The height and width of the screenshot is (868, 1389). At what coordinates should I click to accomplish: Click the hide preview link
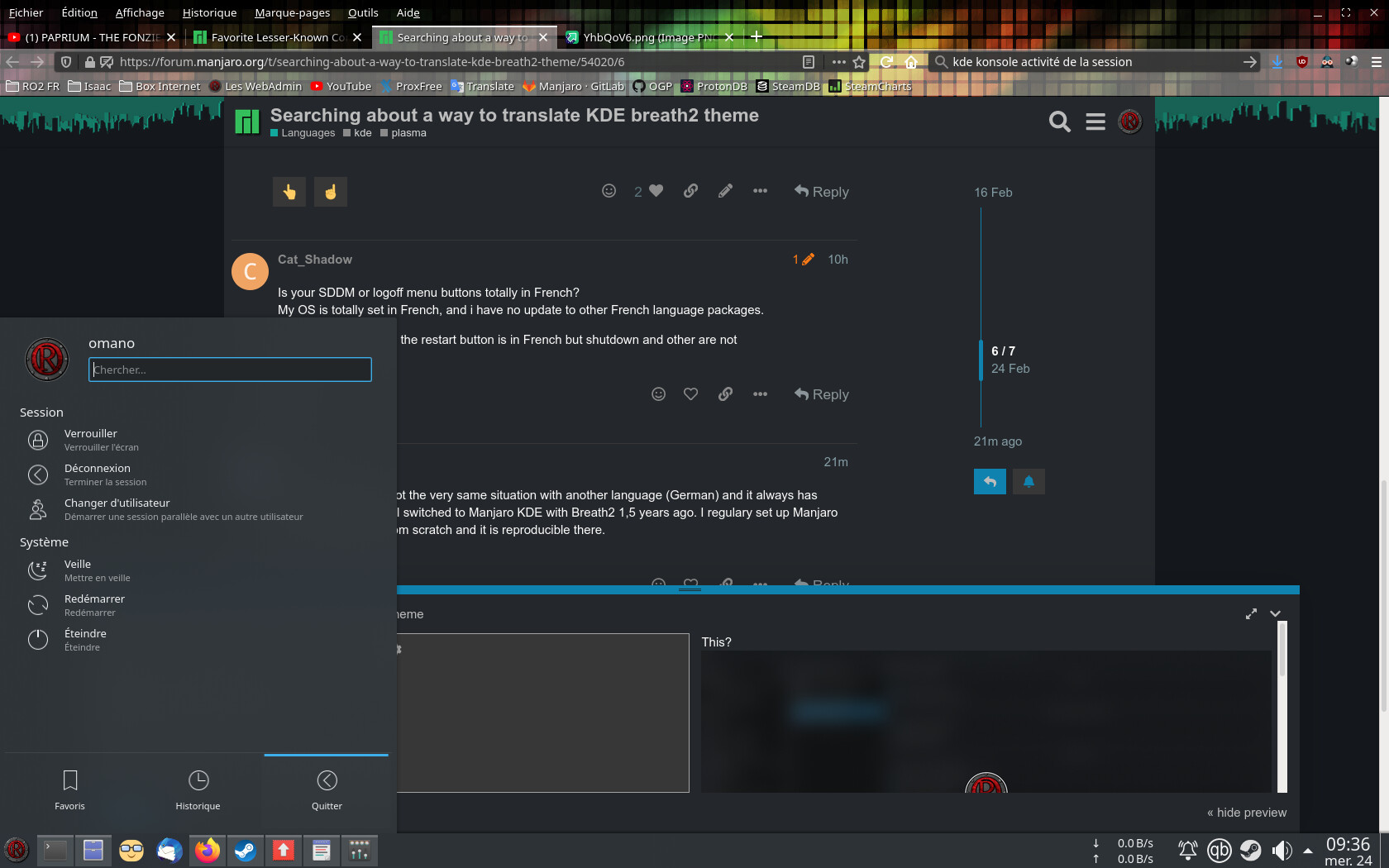(1246, 813)
